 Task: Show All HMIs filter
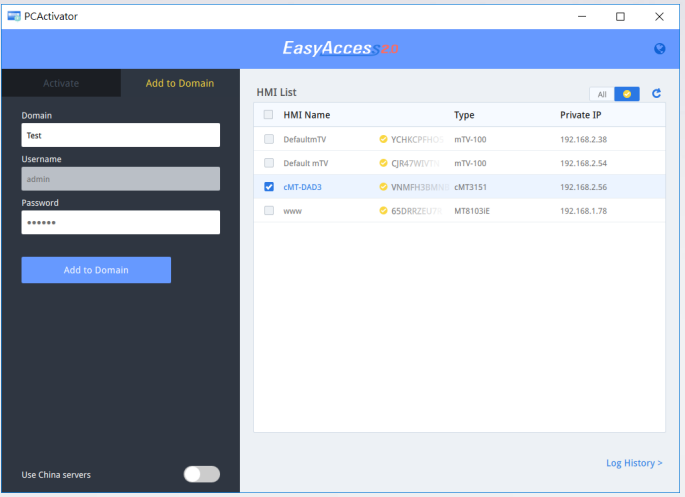point(602,94)
